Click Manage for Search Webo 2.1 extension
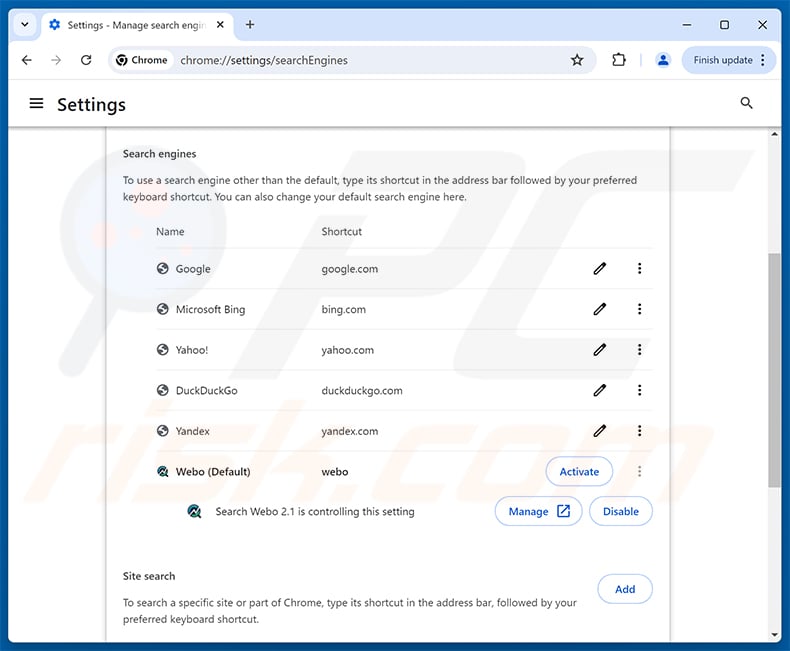This screenshot has width=790, height=651. [x=539, y=511]
